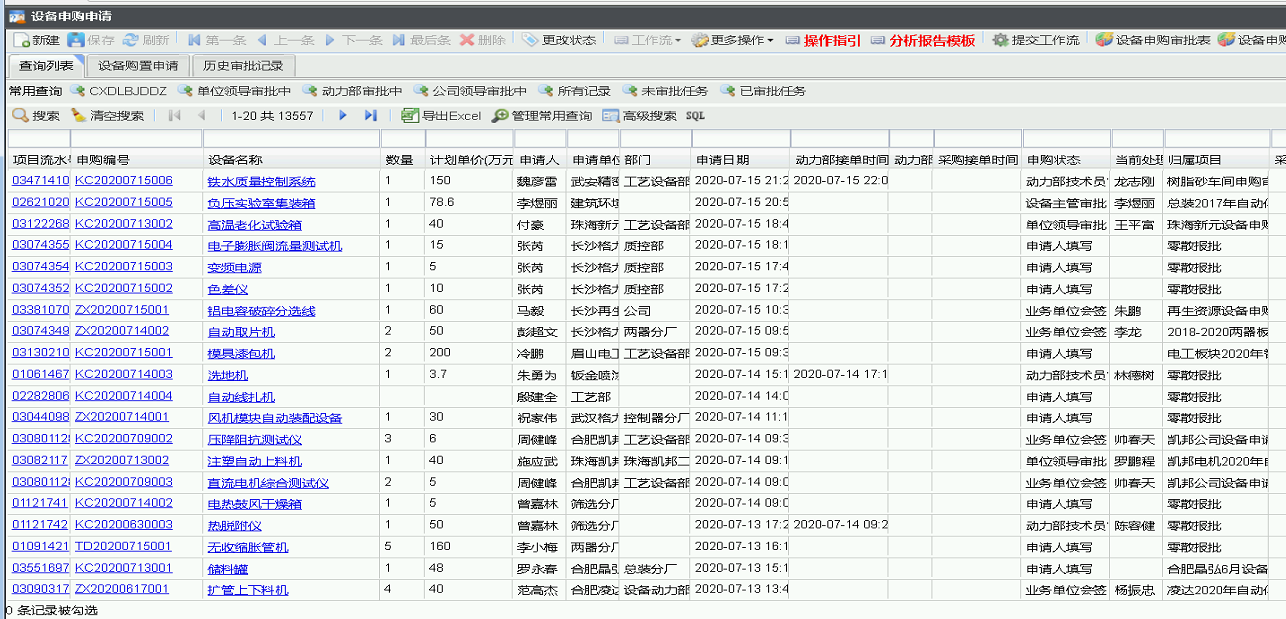Click 更改状态 (Change status) button
The height and width of the screenshot is (619, 1286).
pos(559,40)
